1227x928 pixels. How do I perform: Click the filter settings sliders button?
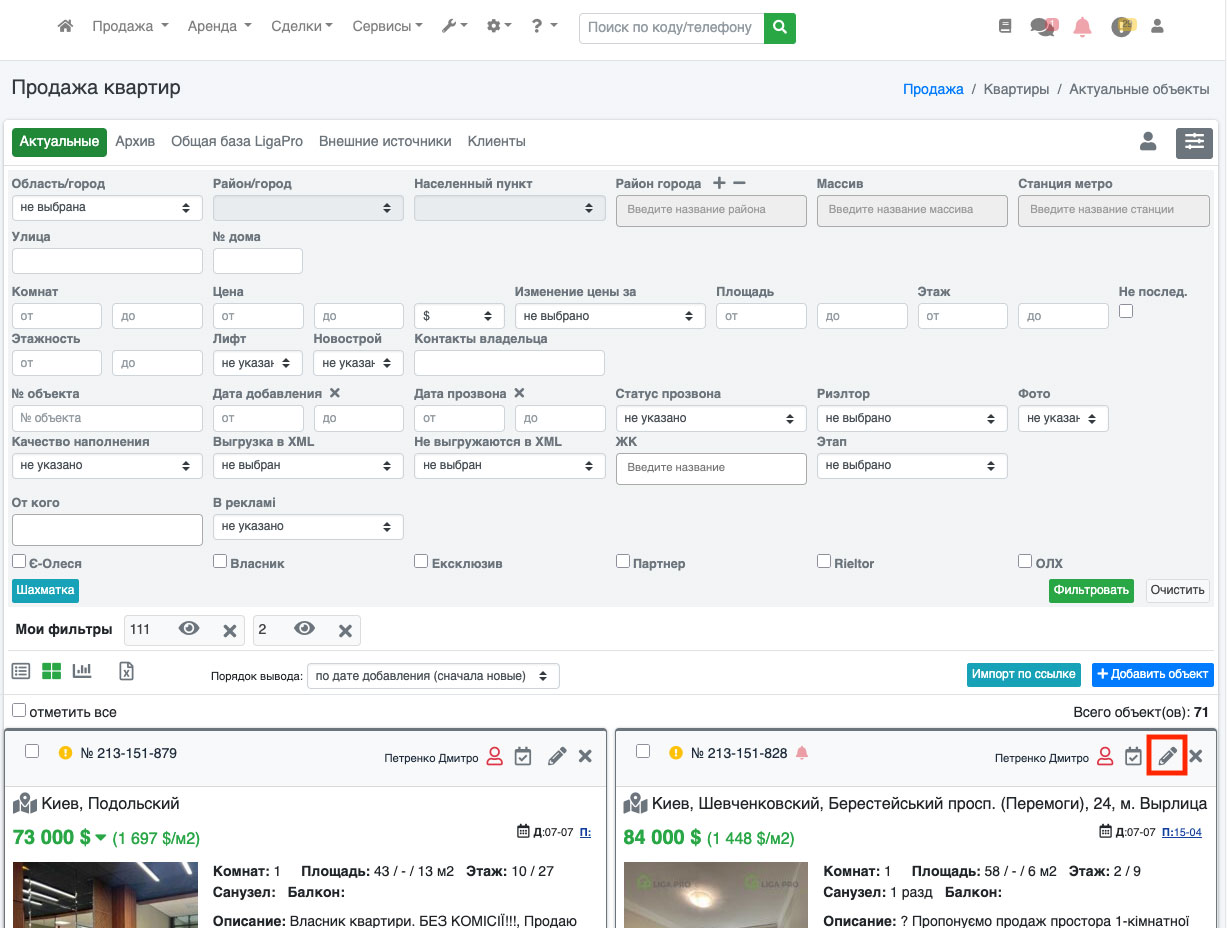pyautogui.click(x=1194, y=142)
